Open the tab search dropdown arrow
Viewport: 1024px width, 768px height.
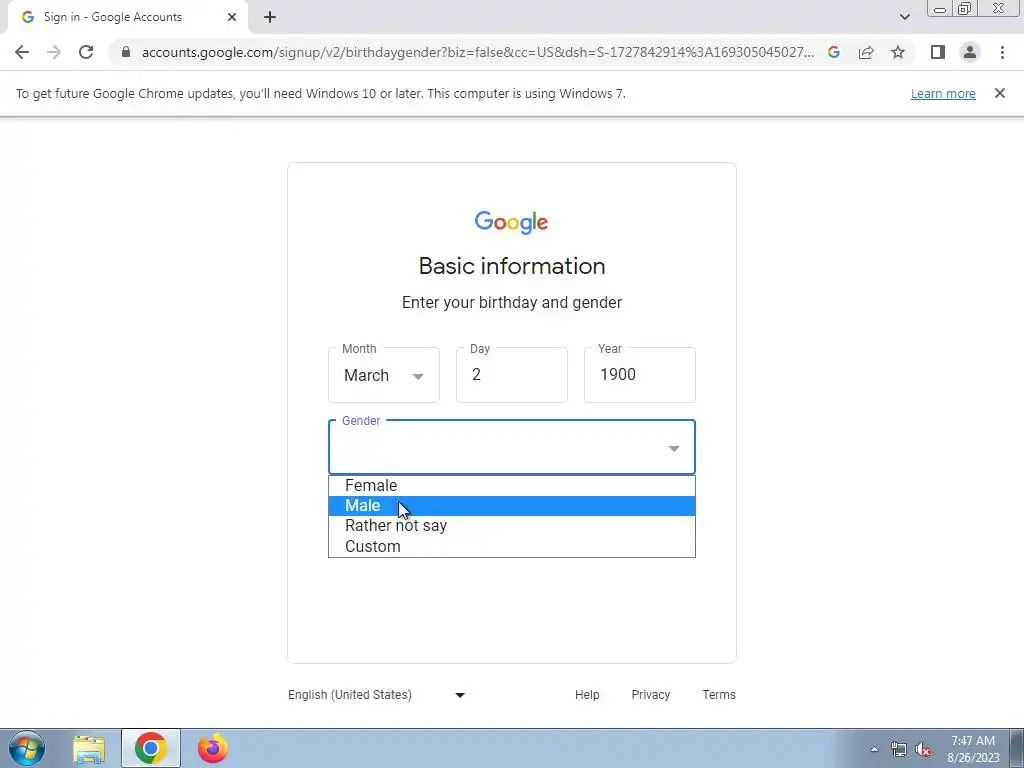[x=904, y=17]
